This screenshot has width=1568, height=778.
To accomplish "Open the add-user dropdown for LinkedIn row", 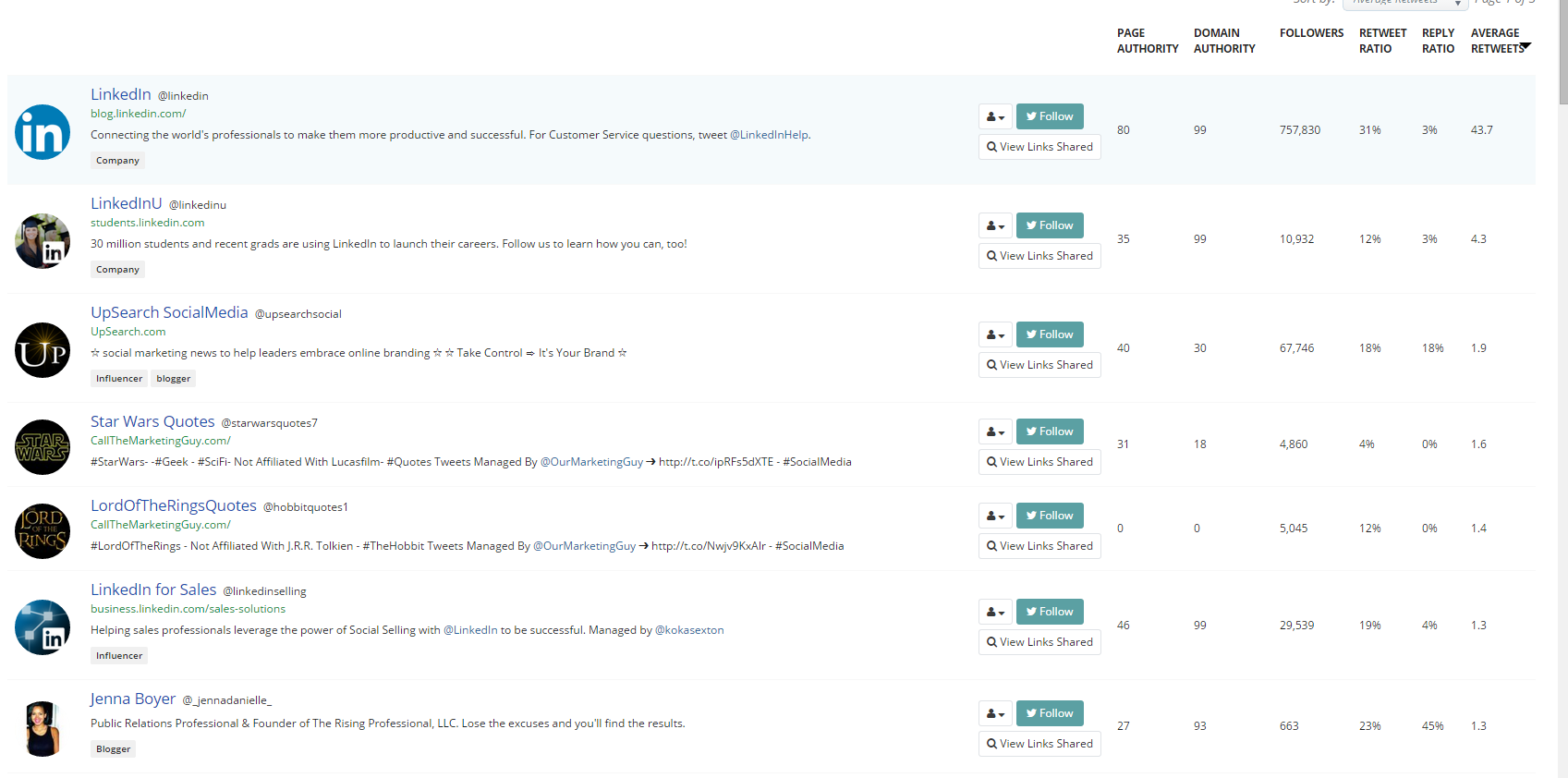I will pyautogui.click(x=995, y=116).
